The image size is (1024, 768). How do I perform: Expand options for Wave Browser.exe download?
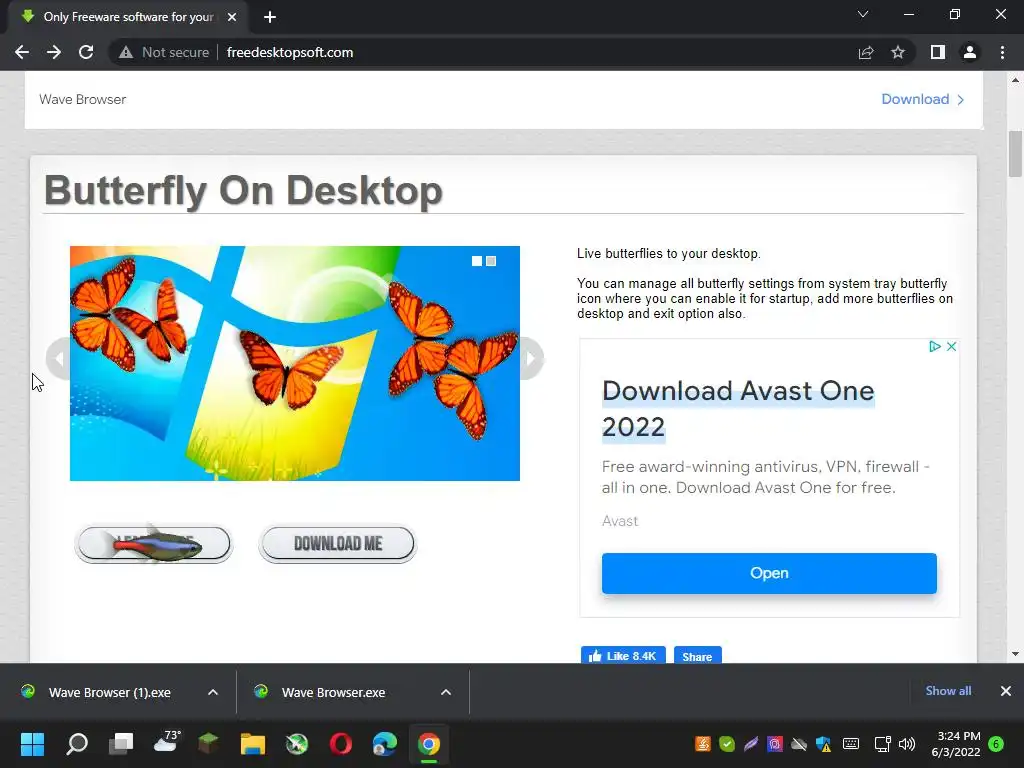pyautogui.click(x=446, y=692)
